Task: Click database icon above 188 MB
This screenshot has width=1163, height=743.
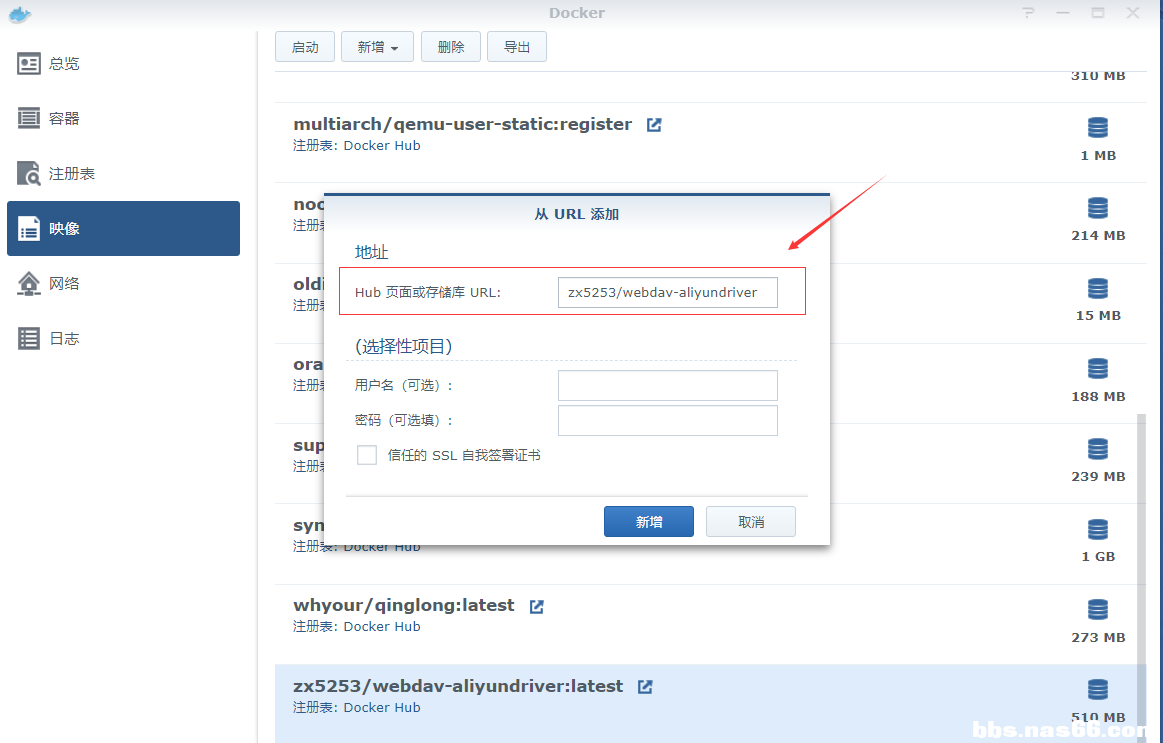Action: 1098,369
